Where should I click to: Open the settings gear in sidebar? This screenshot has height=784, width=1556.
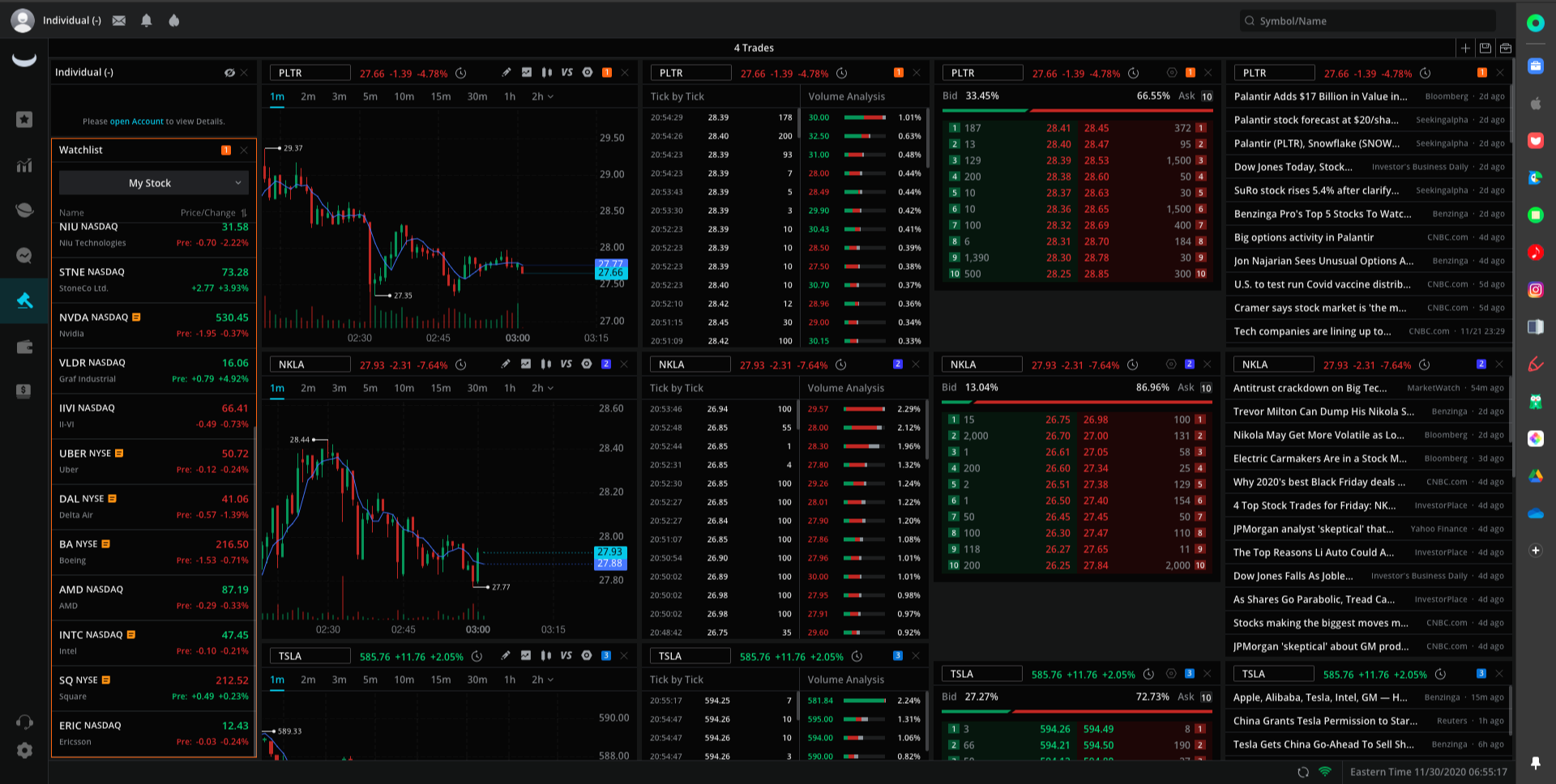(24, 750)
